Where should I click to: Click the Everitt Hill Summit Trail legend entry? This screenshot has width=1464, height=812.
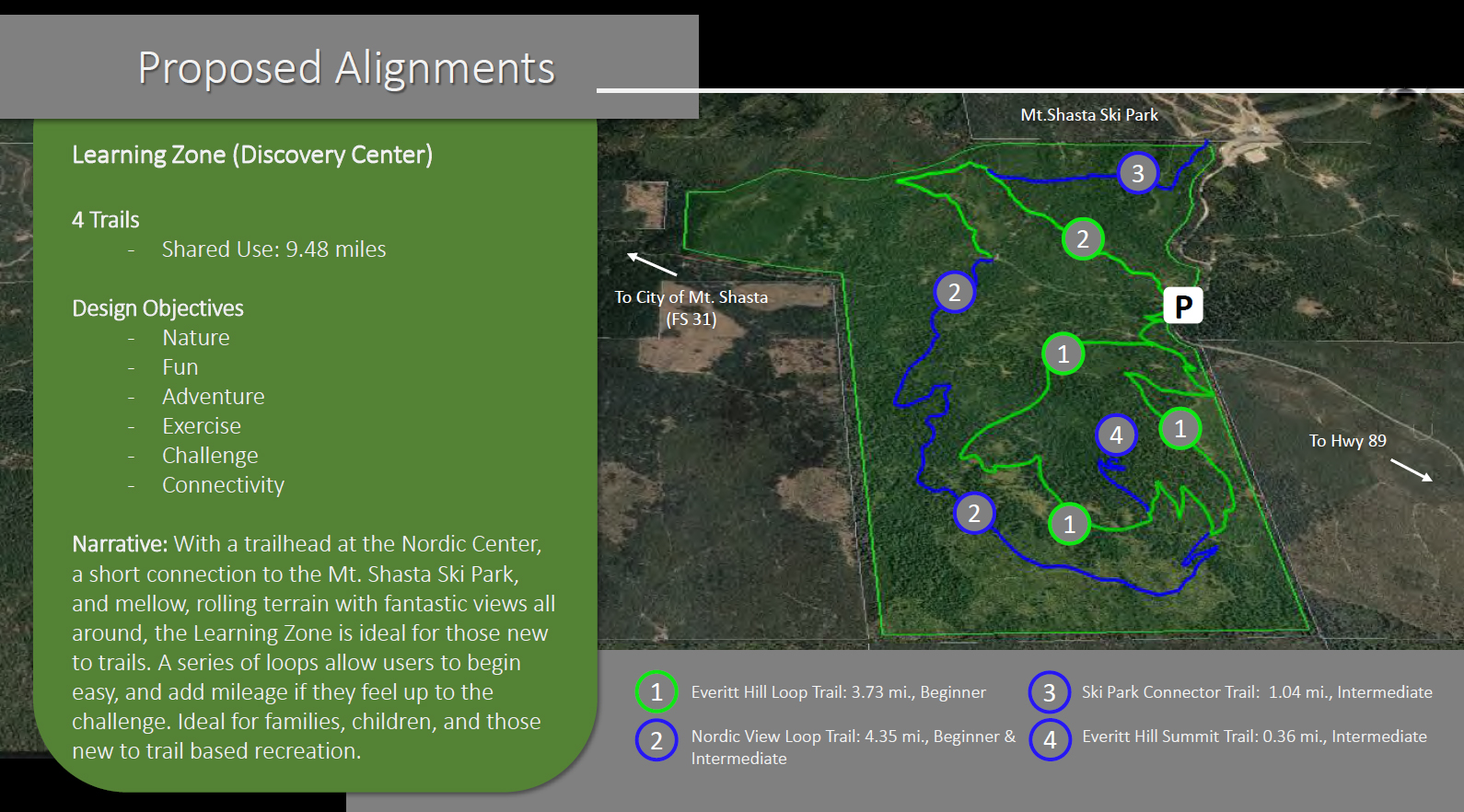(1254, 737)
